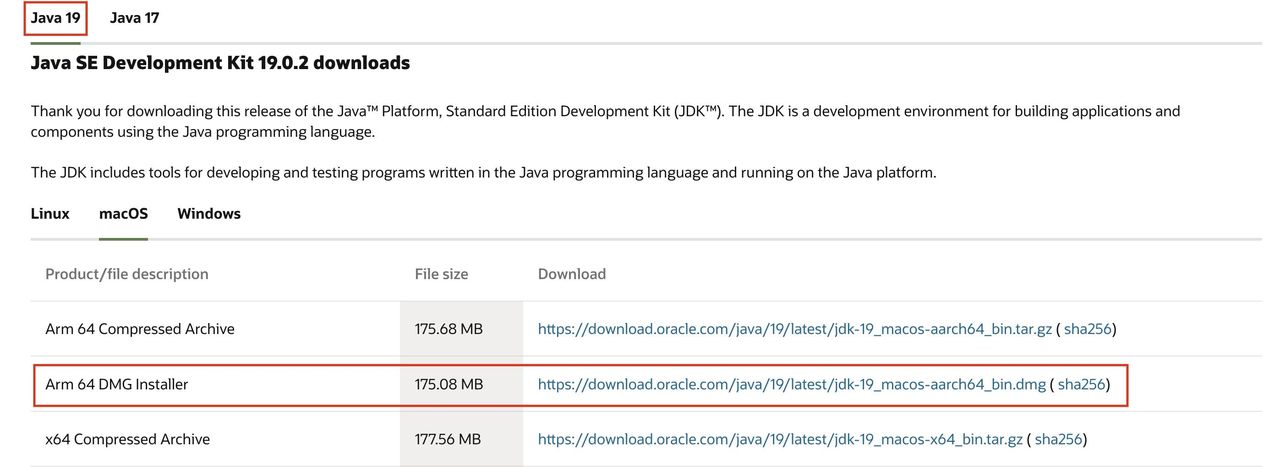Click the 175.68 MB file size cell

point(449,329)
